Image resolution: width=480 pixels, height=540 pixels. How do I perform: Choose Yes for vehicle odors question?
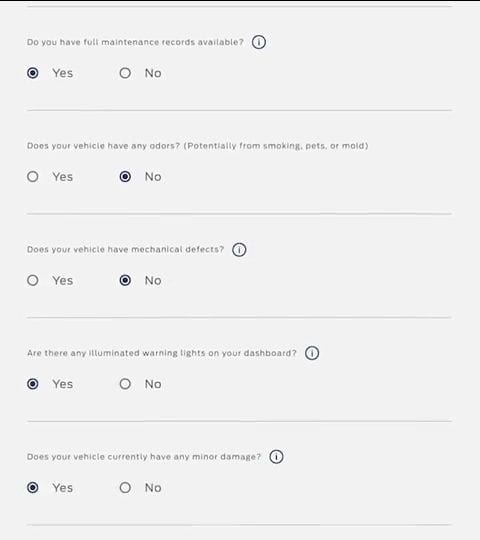click(33, 177)
